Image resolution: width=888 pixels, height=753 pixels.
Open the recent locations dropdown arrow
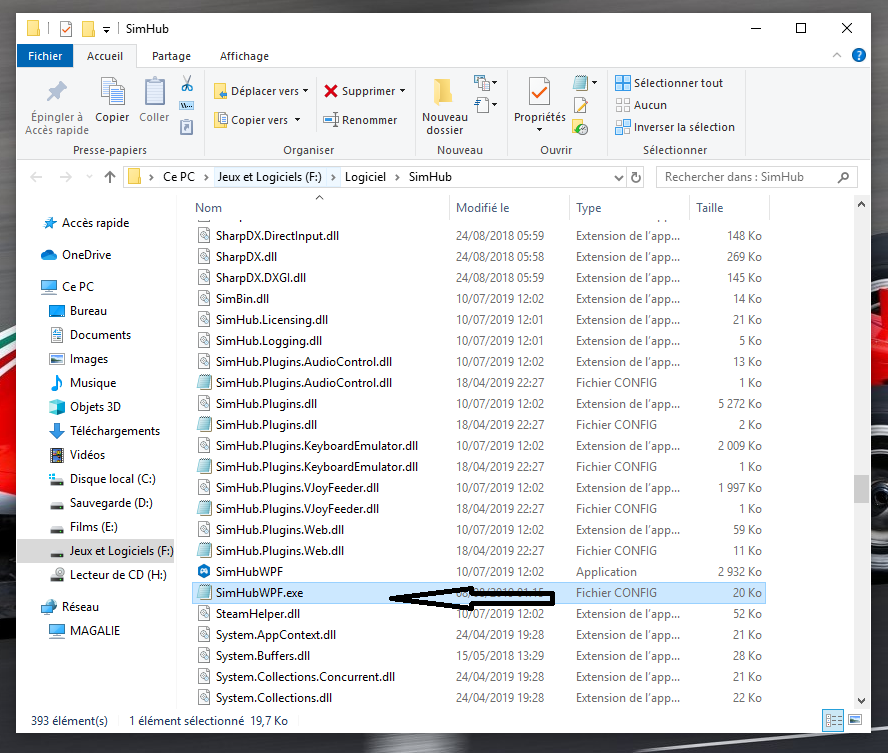89,177
